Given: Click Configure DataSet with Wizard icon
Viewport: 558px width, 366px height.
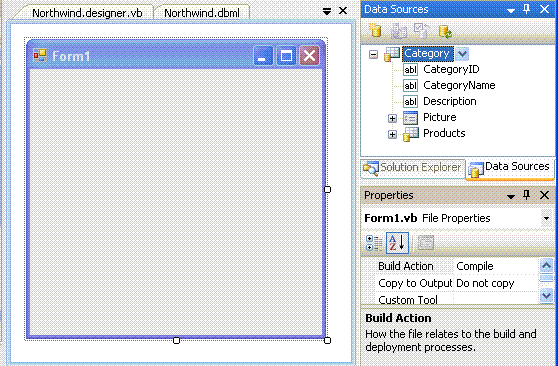Looking at the screenshot, I should coord(421,31).
